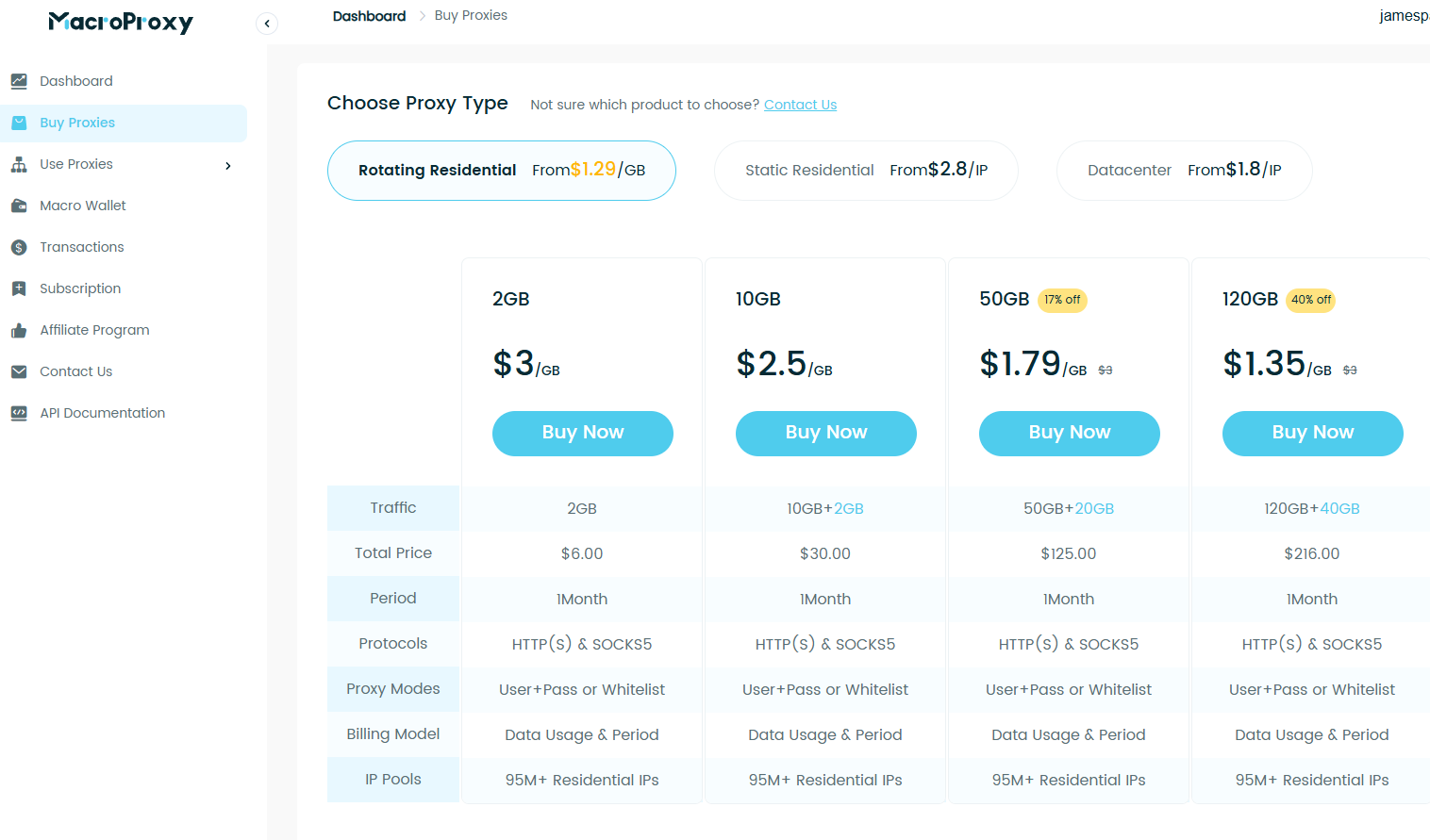This screenshot has height=840, width=1430.
Task: Click the Contact Us link near Choose Proxy Type
Action: click(800, 105)
